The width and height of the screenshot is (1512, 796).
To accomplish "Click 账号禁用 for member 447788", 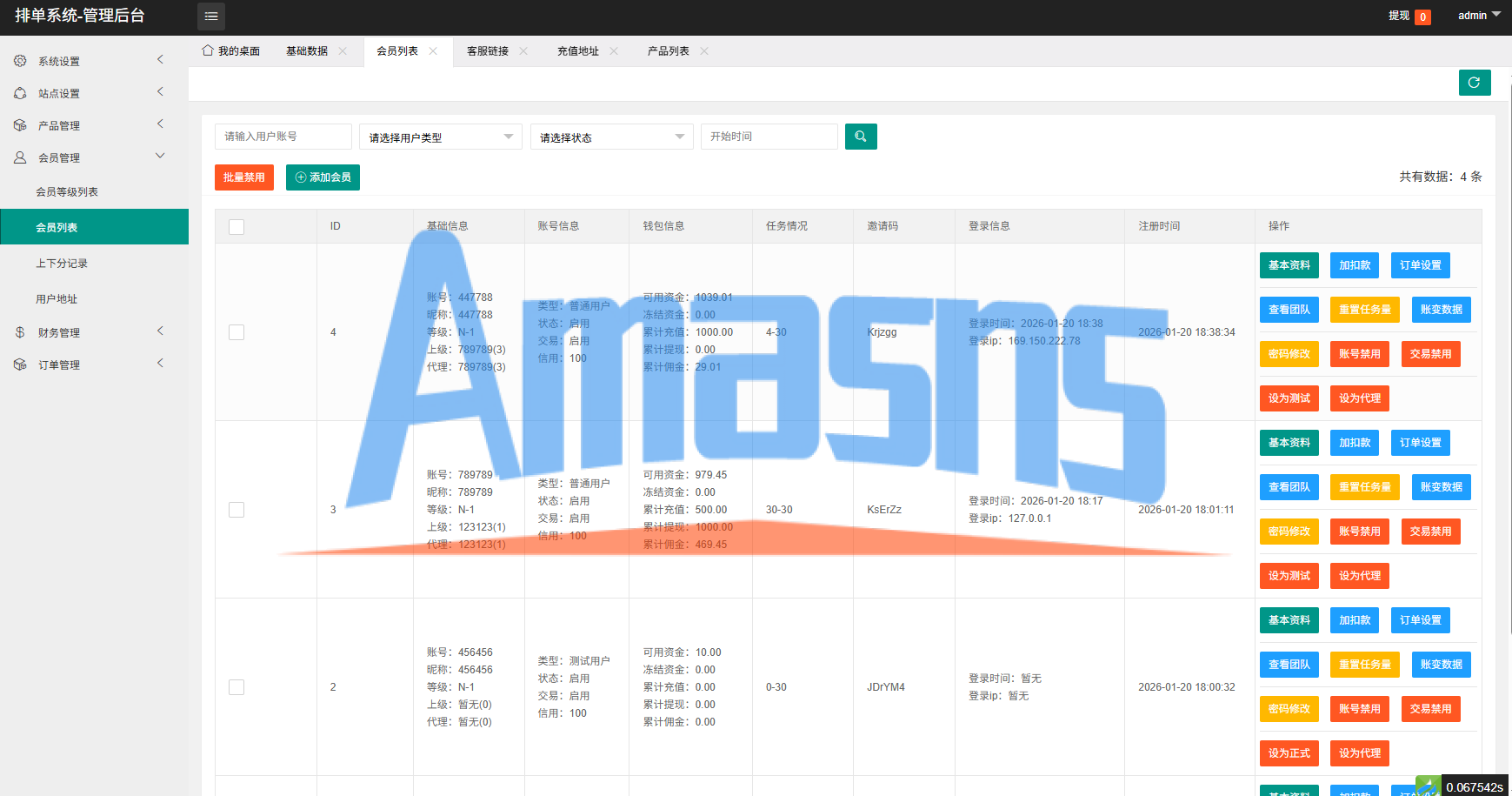I will pyautogui.click(x=1360, y=354).
